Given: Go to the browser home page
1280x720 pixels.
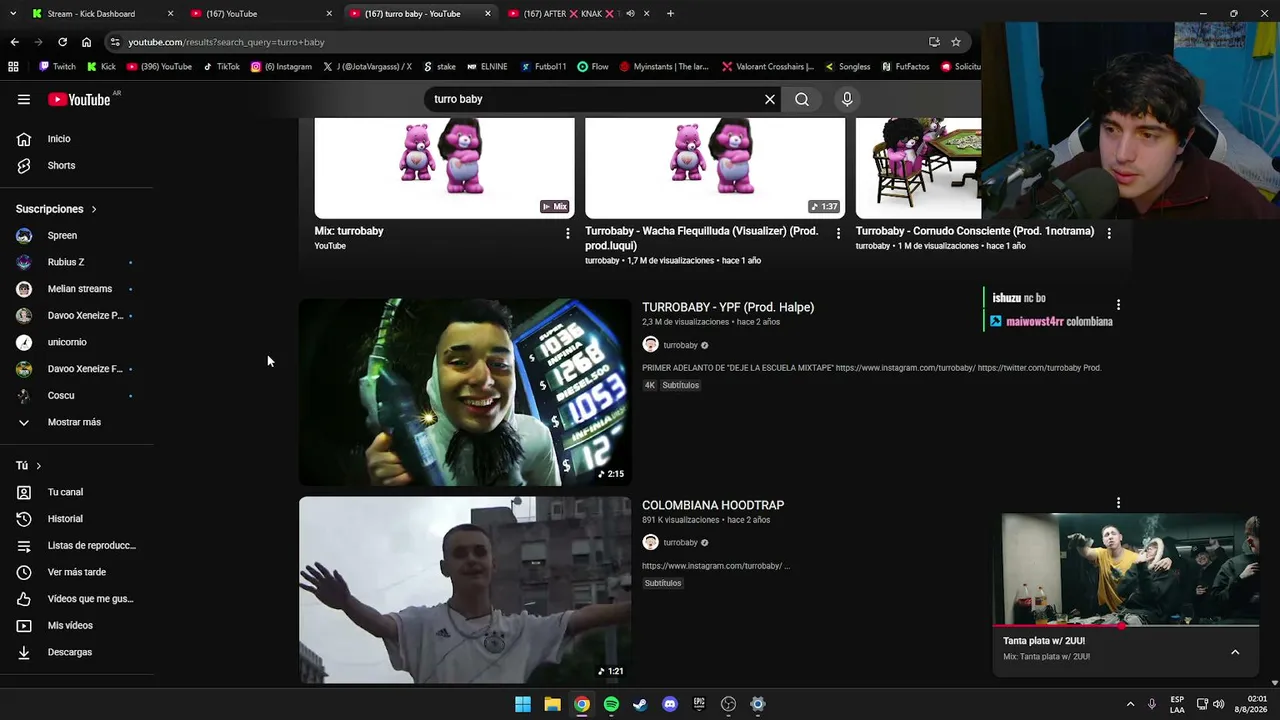Looking at the screenshot, I should pos(86,42).
